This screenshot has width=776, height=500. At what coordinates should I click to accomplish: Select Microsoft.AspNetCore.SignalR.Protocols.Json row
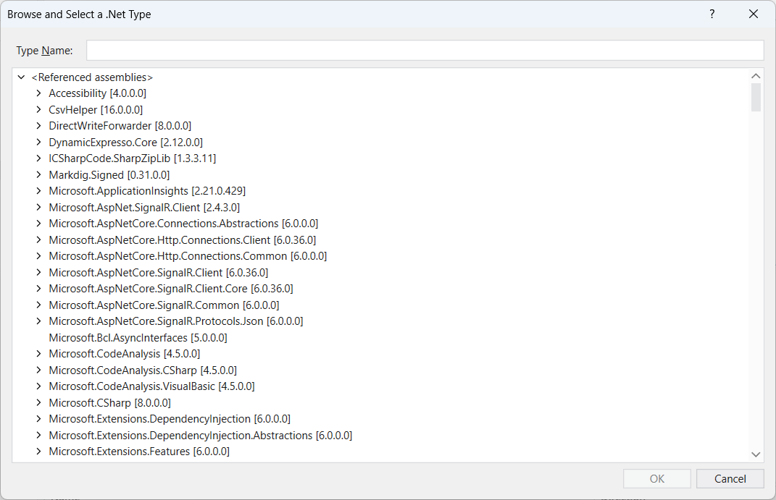[x=176, y=321]
